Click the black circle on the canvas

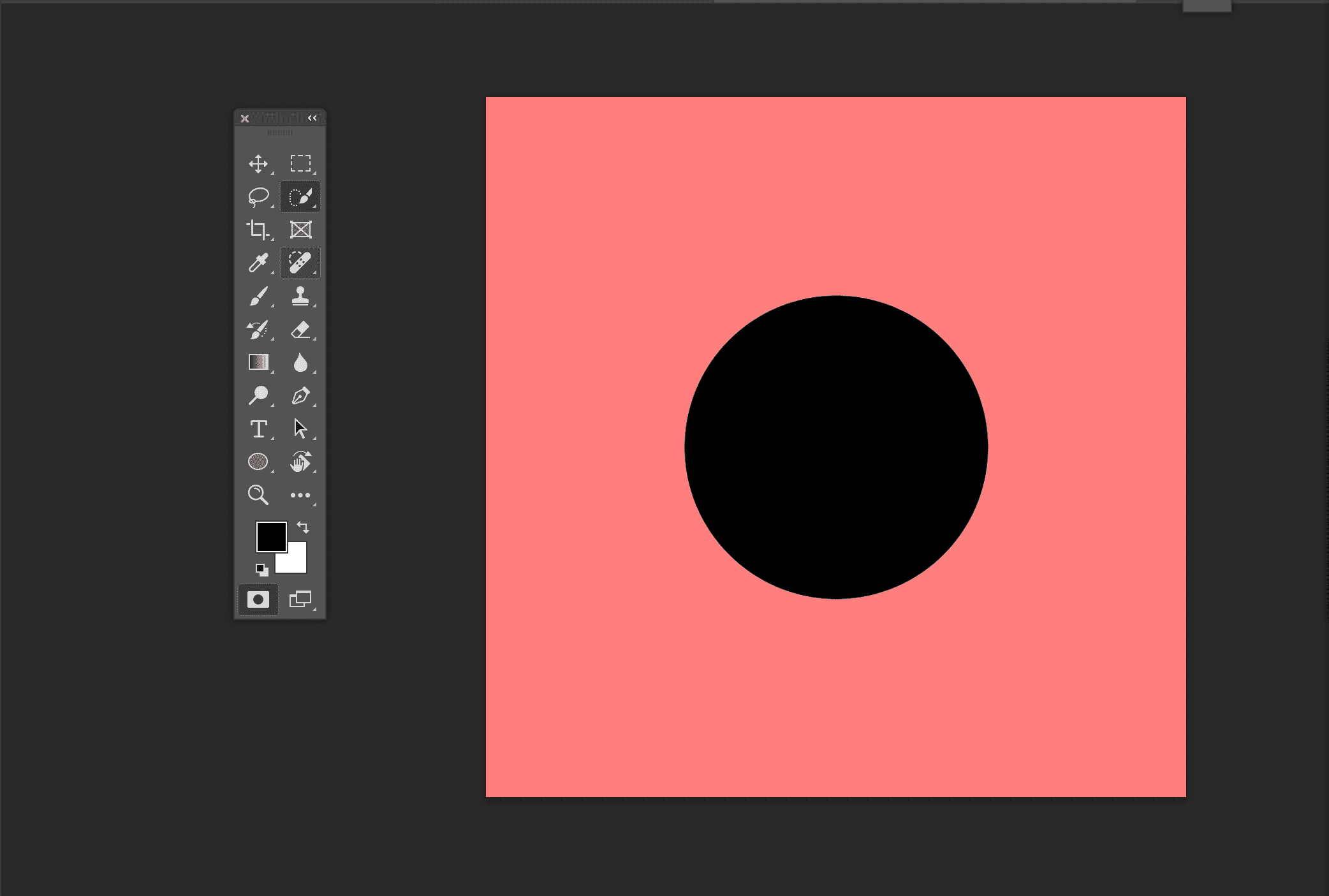click(836, 447)
